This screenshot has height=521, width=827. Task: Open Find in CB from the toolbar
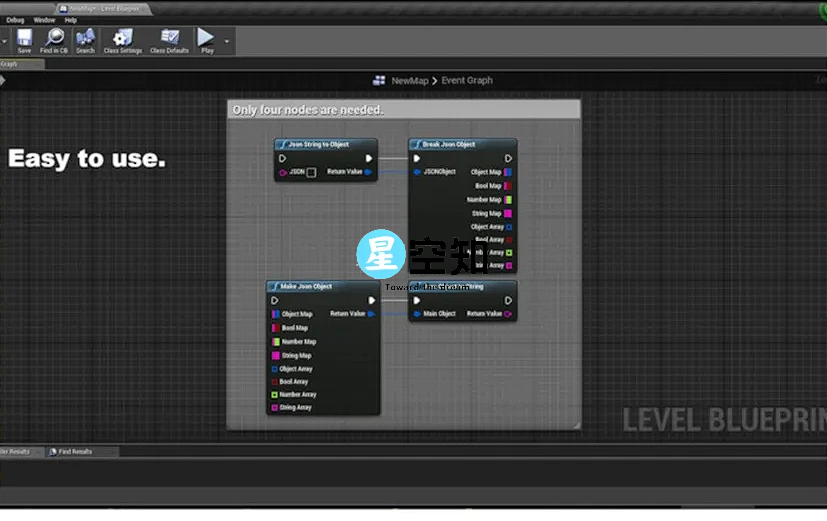pyautogui.click(x=53, y=40)
